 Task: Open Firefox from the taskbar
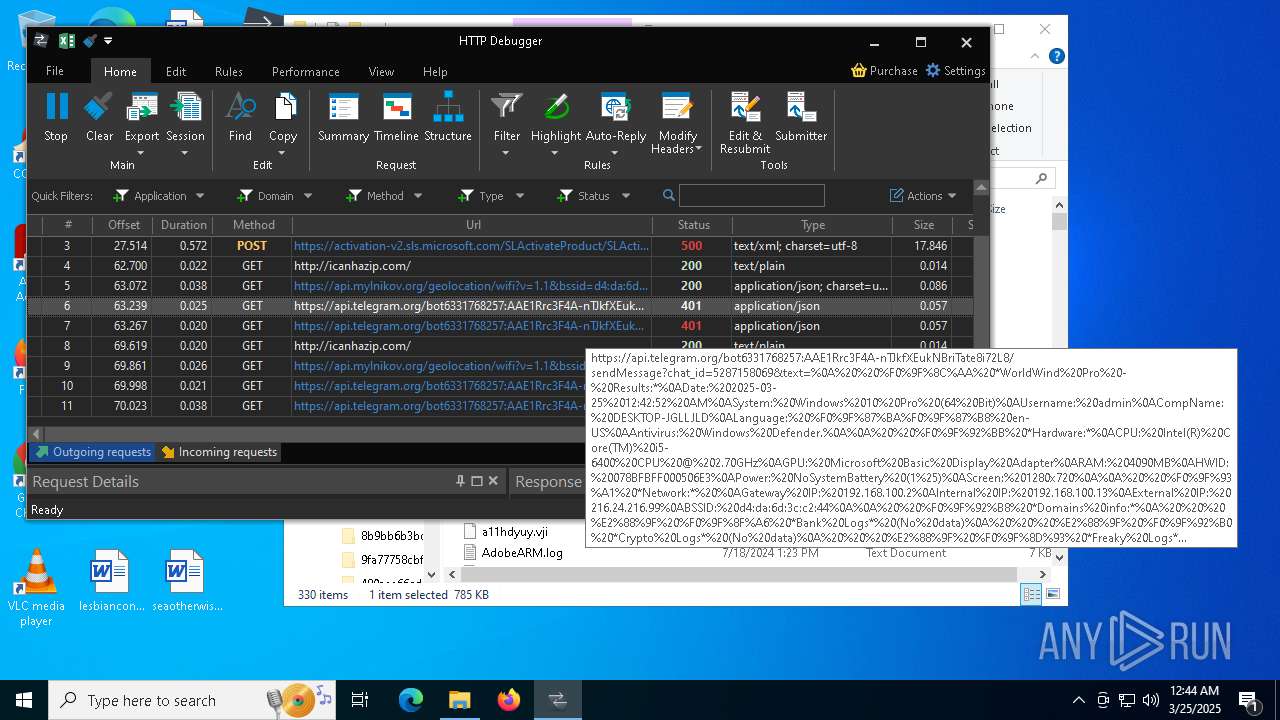tap(509, 700)
